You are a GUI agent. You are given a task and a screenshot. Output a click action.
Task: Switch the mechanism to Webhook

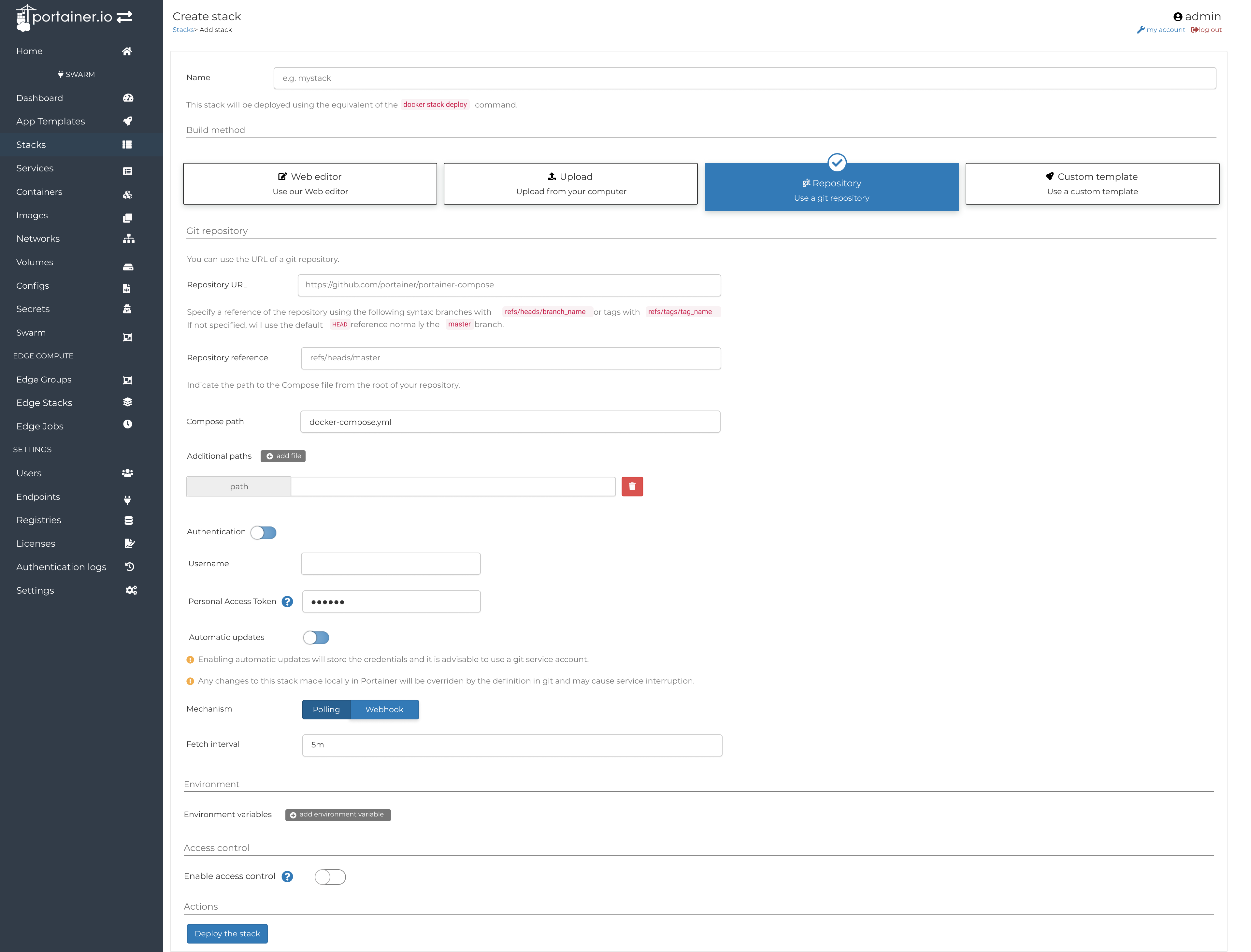[x=384, y=709]
